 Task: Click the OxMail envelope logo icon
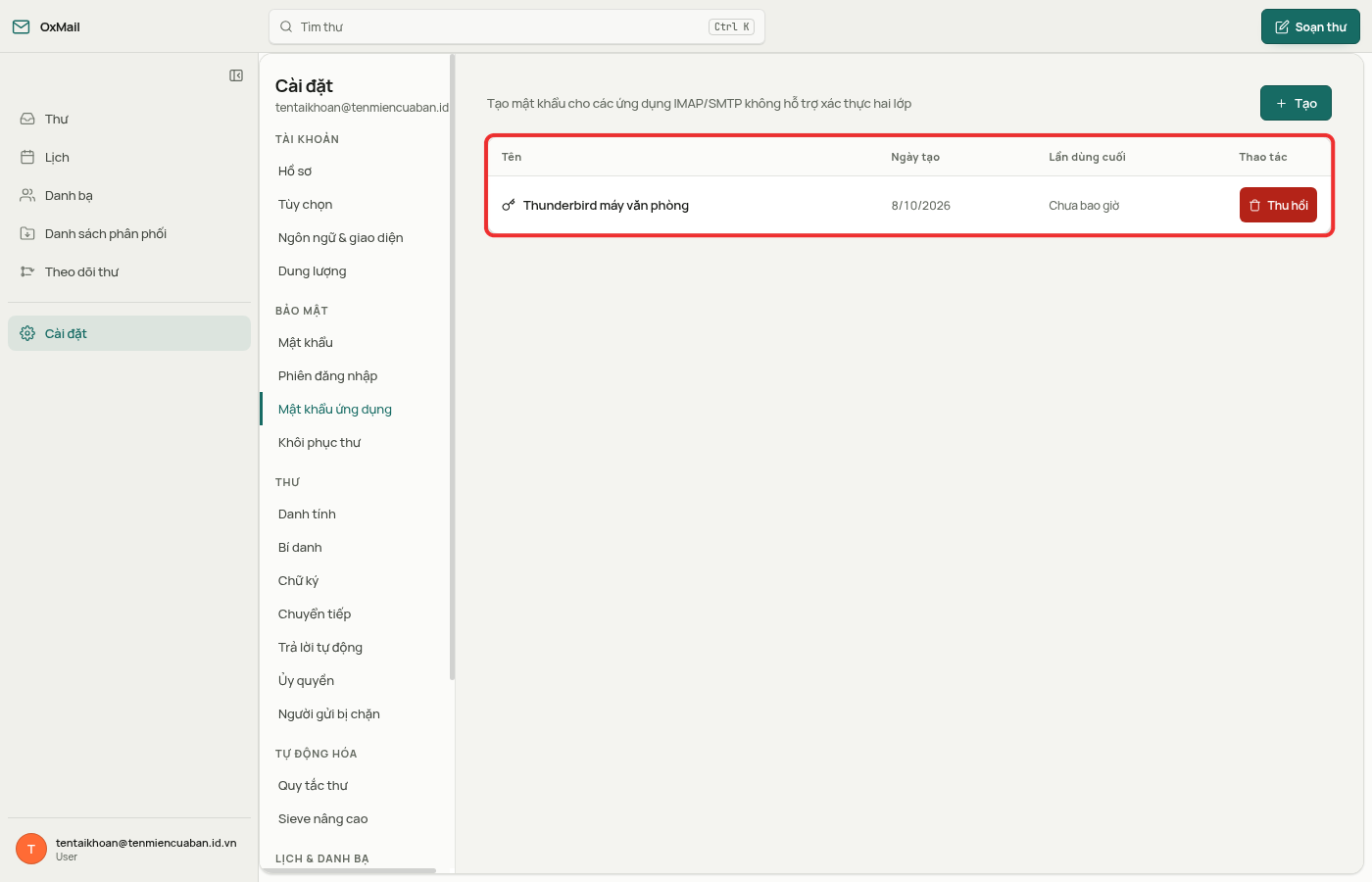point(21,26)
